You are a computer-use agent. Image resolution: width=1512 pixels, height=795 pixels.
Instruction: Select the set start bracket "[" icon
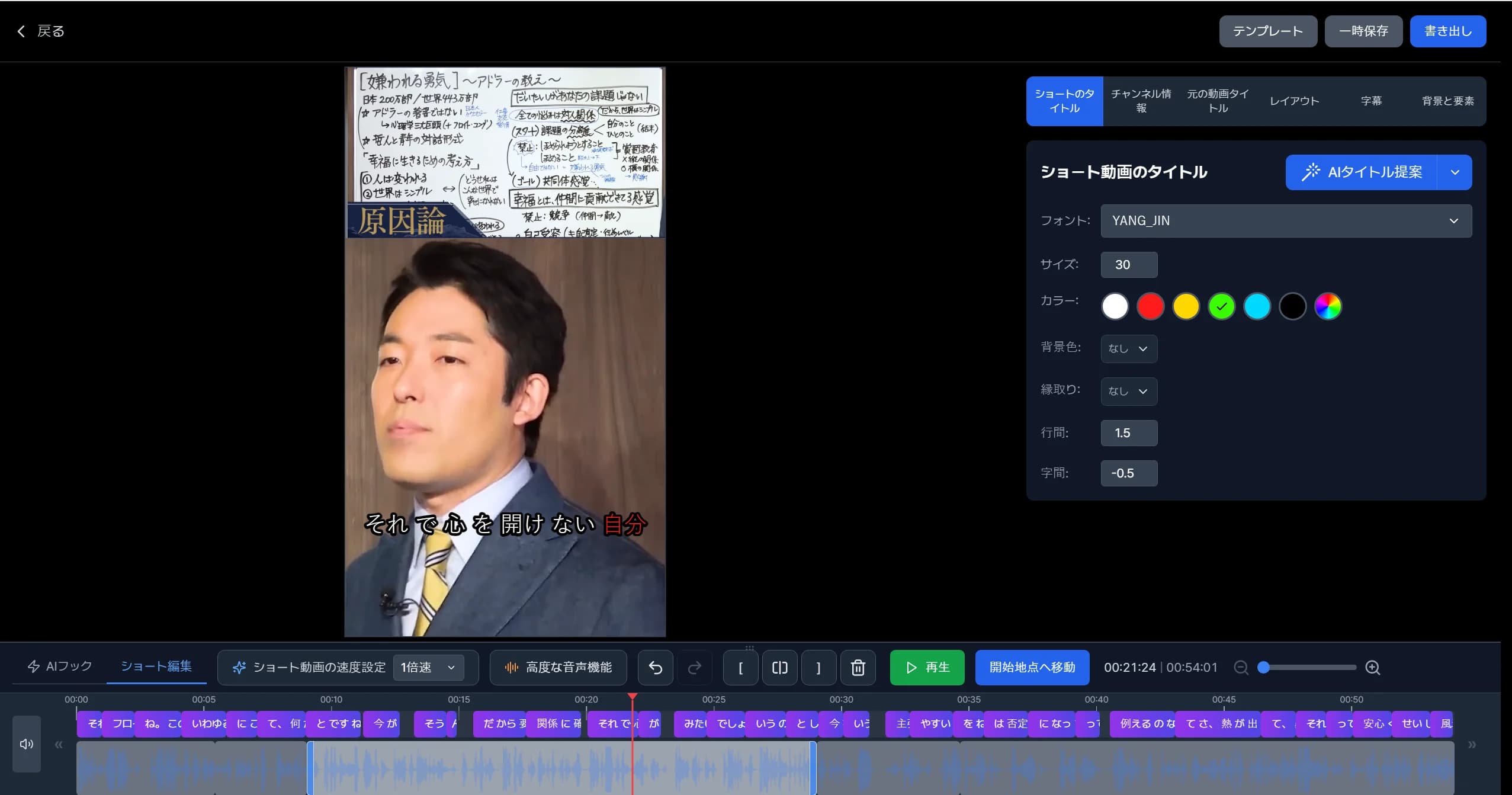(740, 667)
